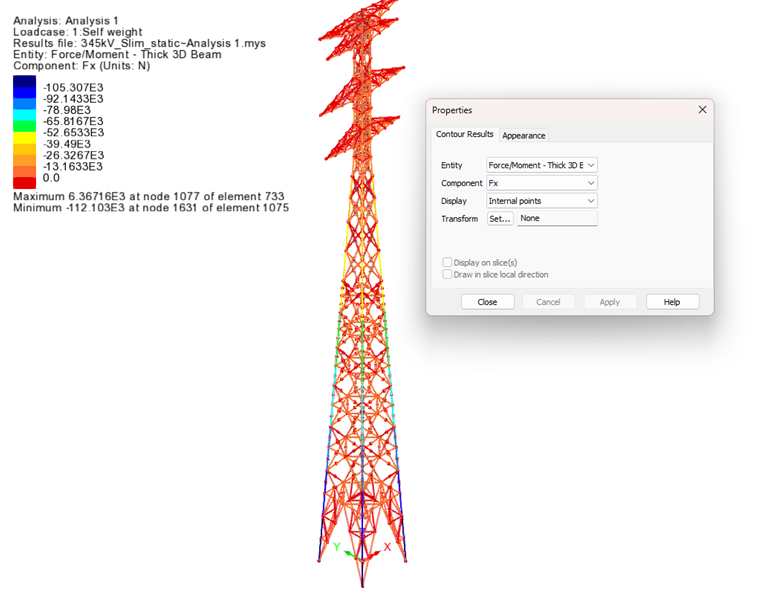Close the Properties dialog using the X
This screenshot has height=606, width=771.
(x=702, y=110)
